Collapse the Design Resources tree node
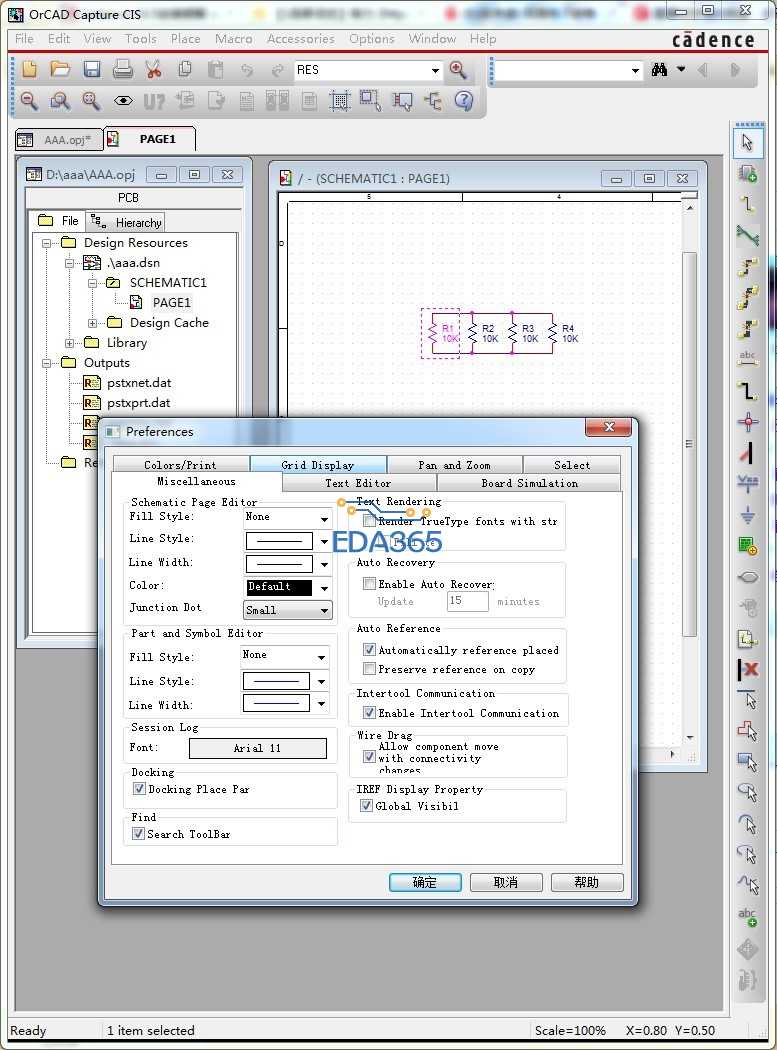The width and height of the screenshot is (777, 1050). (x=47, y=243)
